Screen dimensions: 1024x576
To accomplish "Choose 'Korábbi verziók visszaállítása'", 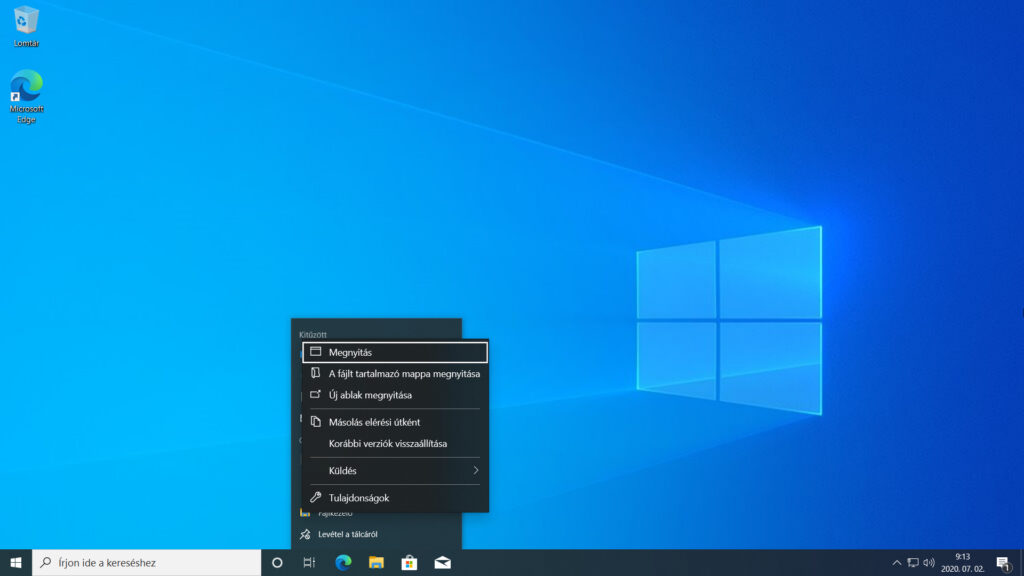I will (395, 443).
